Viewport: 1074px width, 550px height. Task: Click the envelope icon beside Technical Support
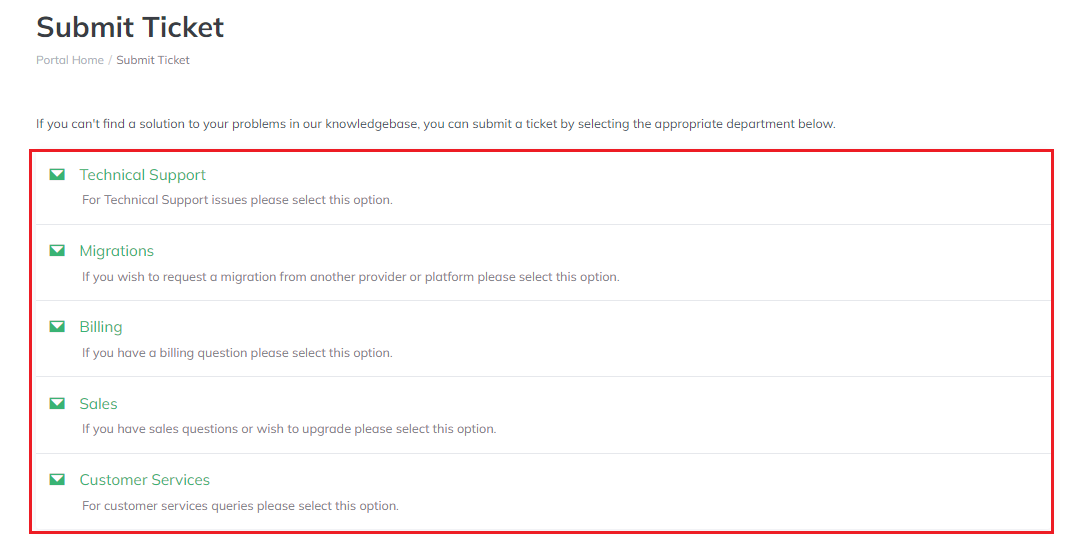click(57, 175)
